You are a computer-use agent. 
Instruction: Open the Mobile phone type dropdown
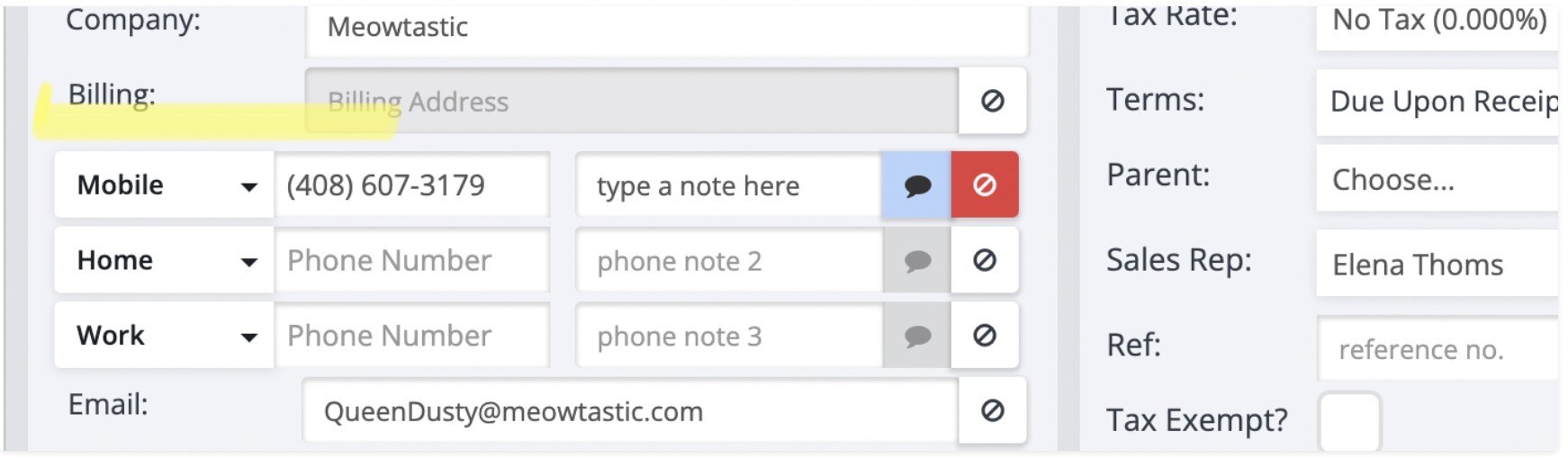point(164,185)
